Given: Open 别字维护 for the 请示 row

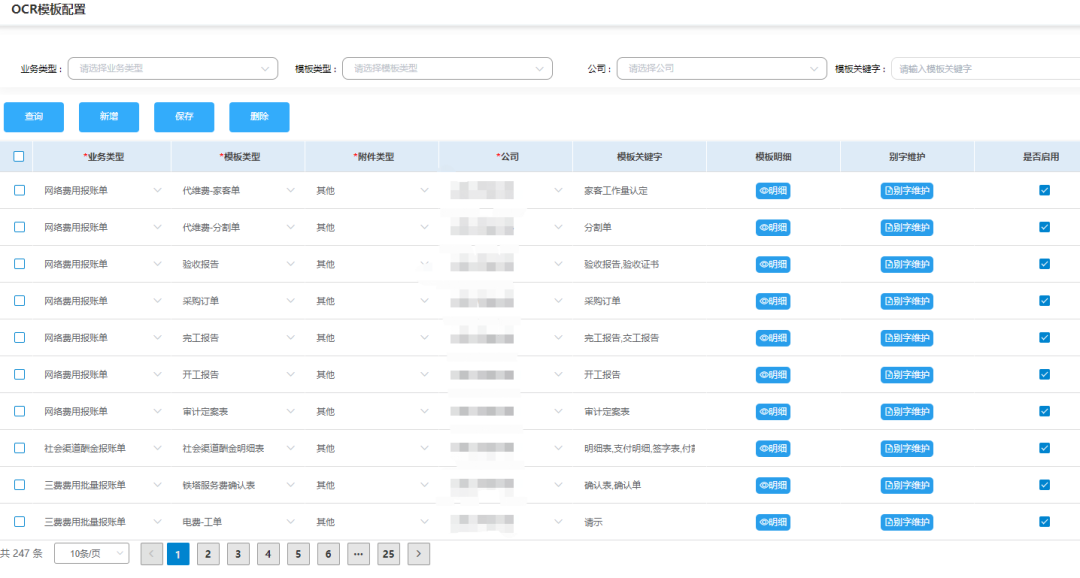Looking at the screenshot, I should 907,522.
